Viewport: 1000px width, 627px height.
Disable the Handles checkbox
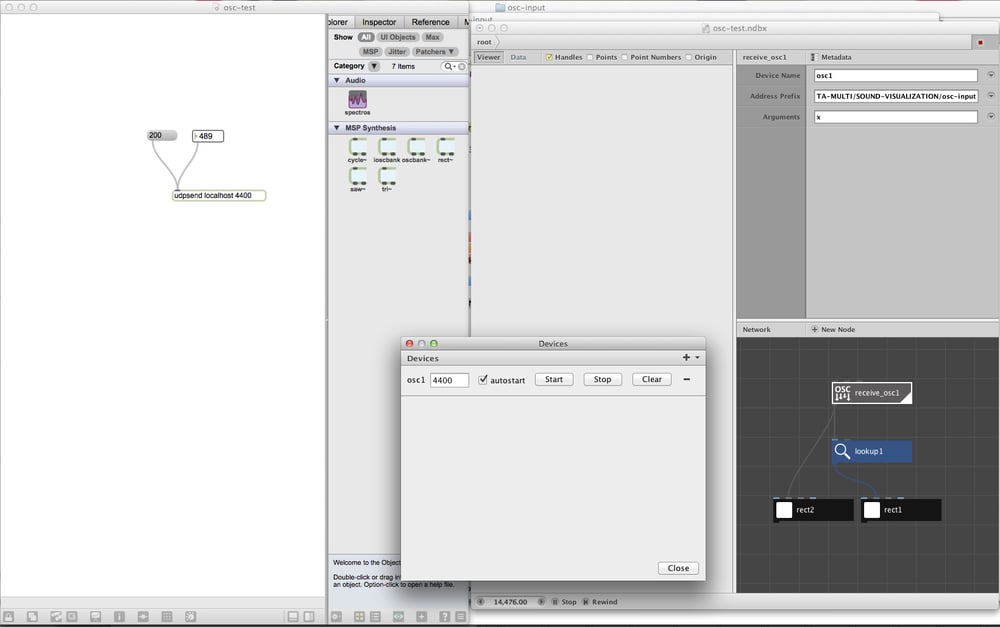pos(548,57)
